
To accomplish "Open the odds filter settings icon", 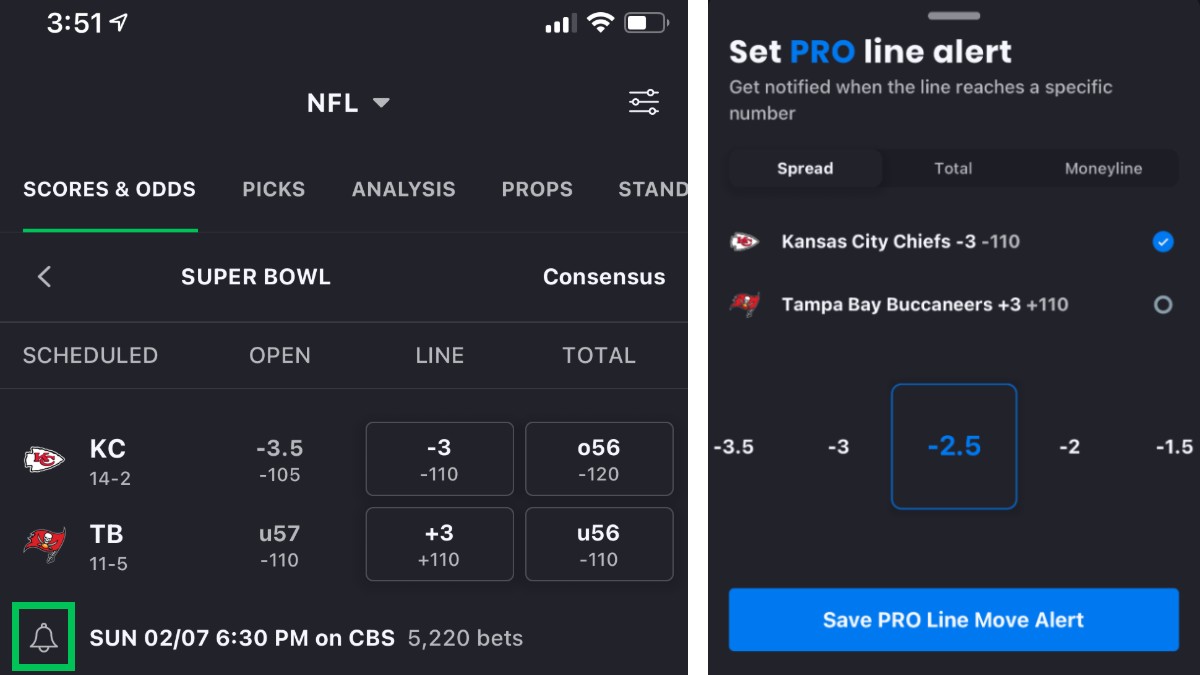I will click(643, 102).
